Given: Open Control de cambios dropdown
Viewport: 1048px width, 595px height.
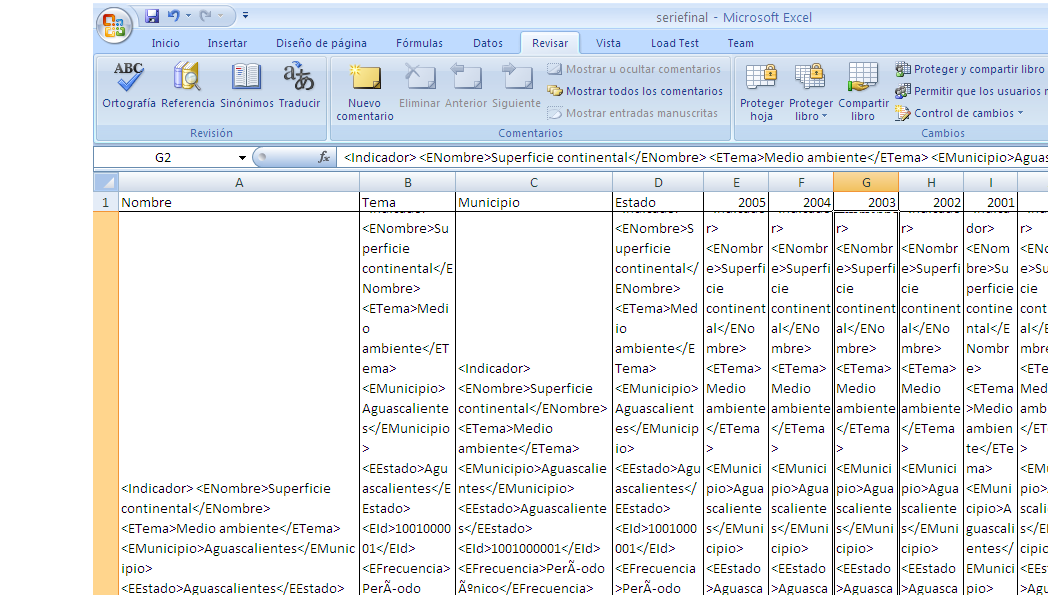Looking at the screenshot, I should click(x=959, y=113).
